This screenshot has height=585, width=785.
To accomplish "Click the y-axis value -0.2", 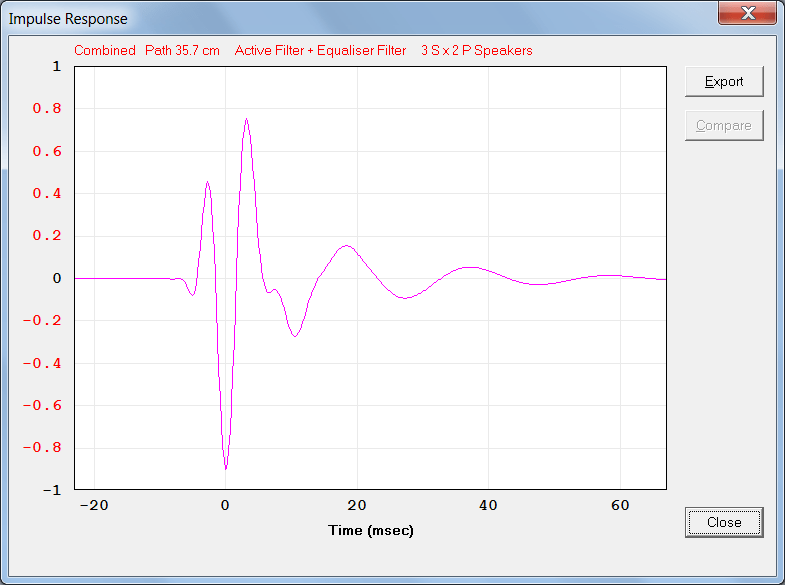I will (42, 320).
